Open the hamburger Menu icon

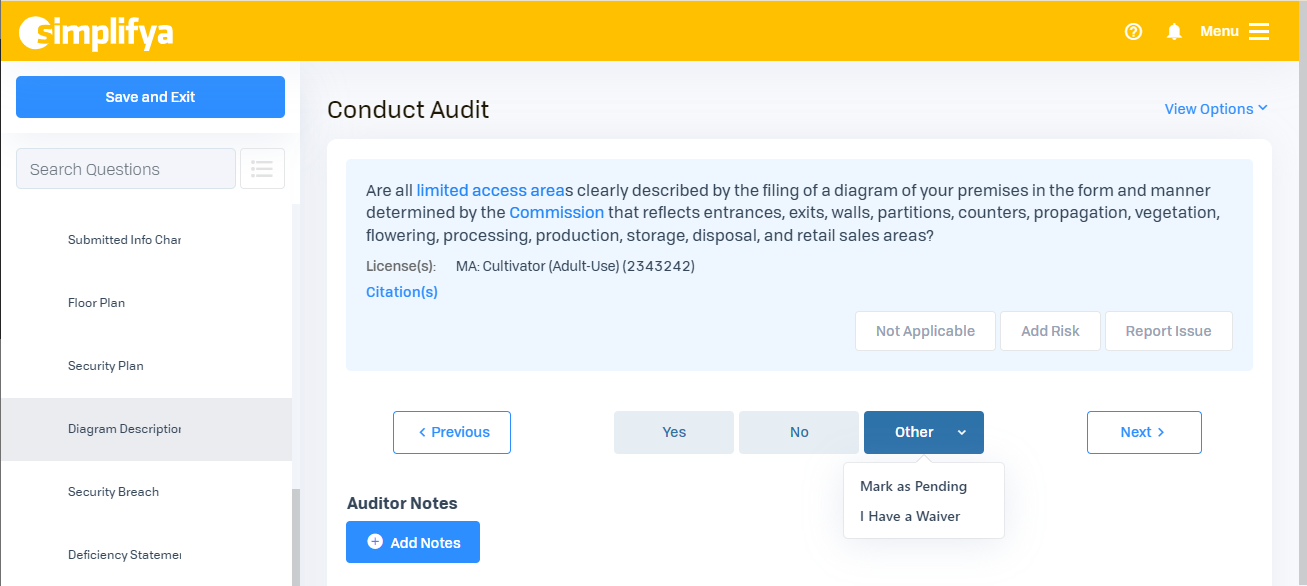click(x=1259, y=32)
